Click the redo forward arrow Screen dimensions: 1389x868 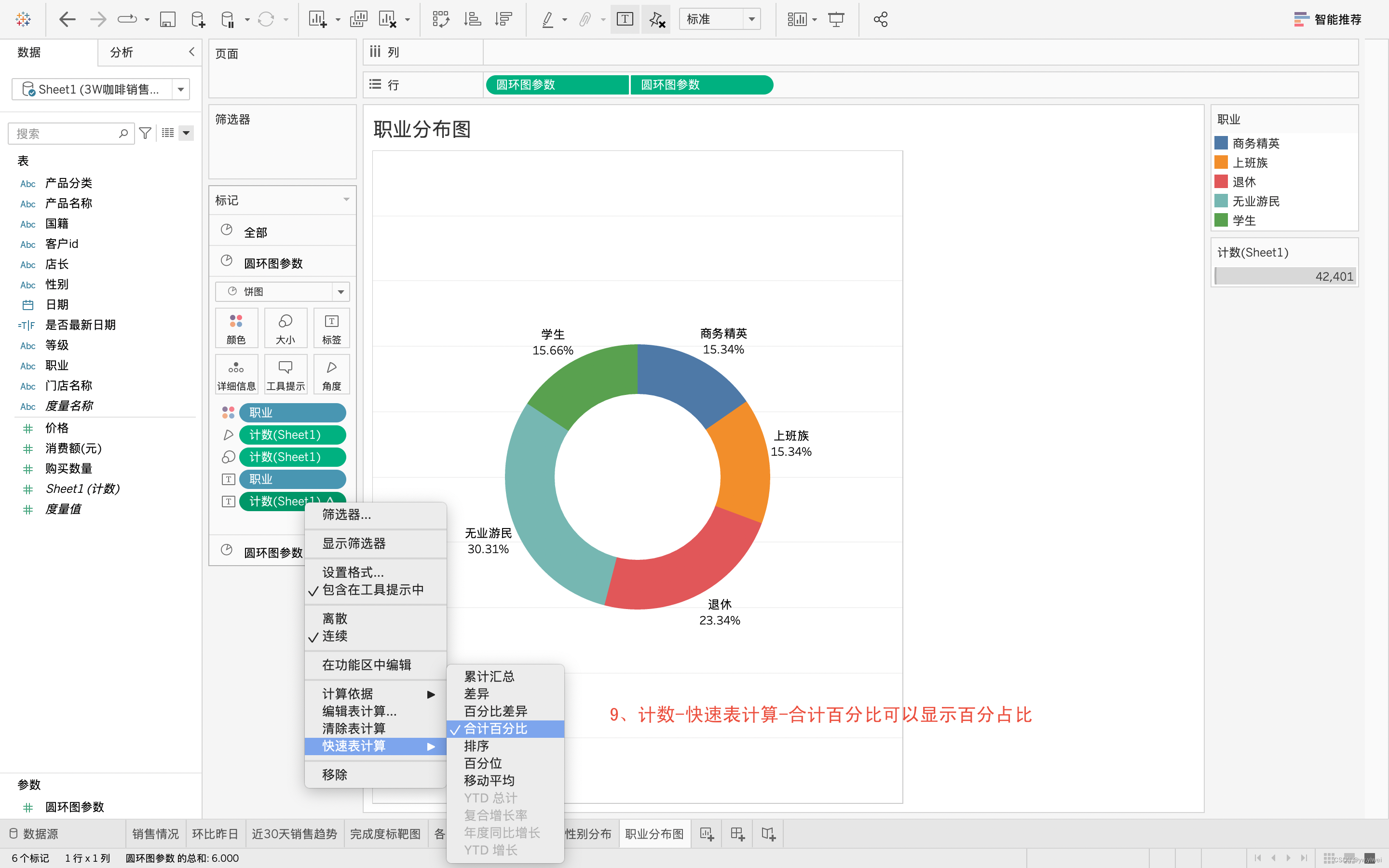(98, 19)
